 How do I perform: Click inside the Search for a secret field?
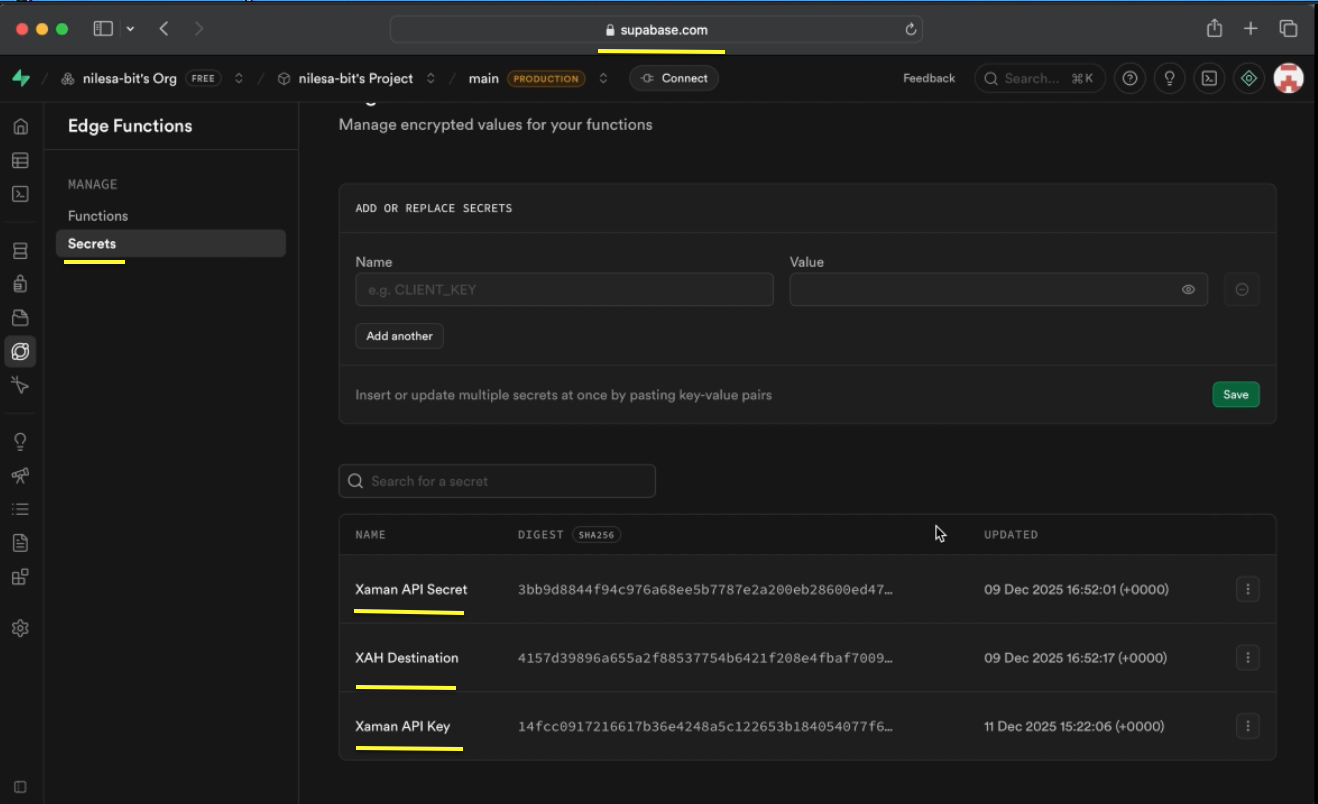pos(497,481)
